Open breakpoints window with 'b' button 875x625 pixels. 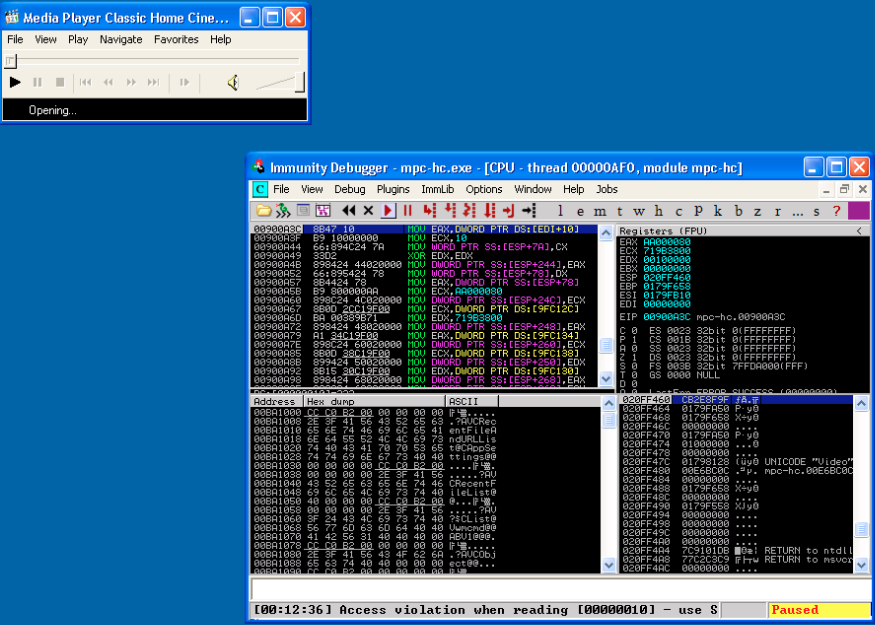[x=738, y=210]
